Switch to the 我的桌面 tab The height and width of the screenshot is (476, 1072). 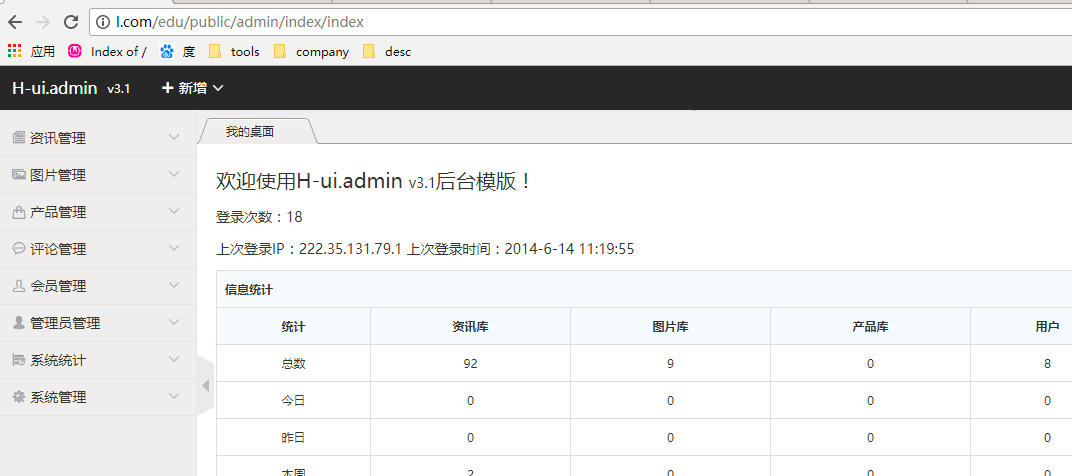click(250, 131)
